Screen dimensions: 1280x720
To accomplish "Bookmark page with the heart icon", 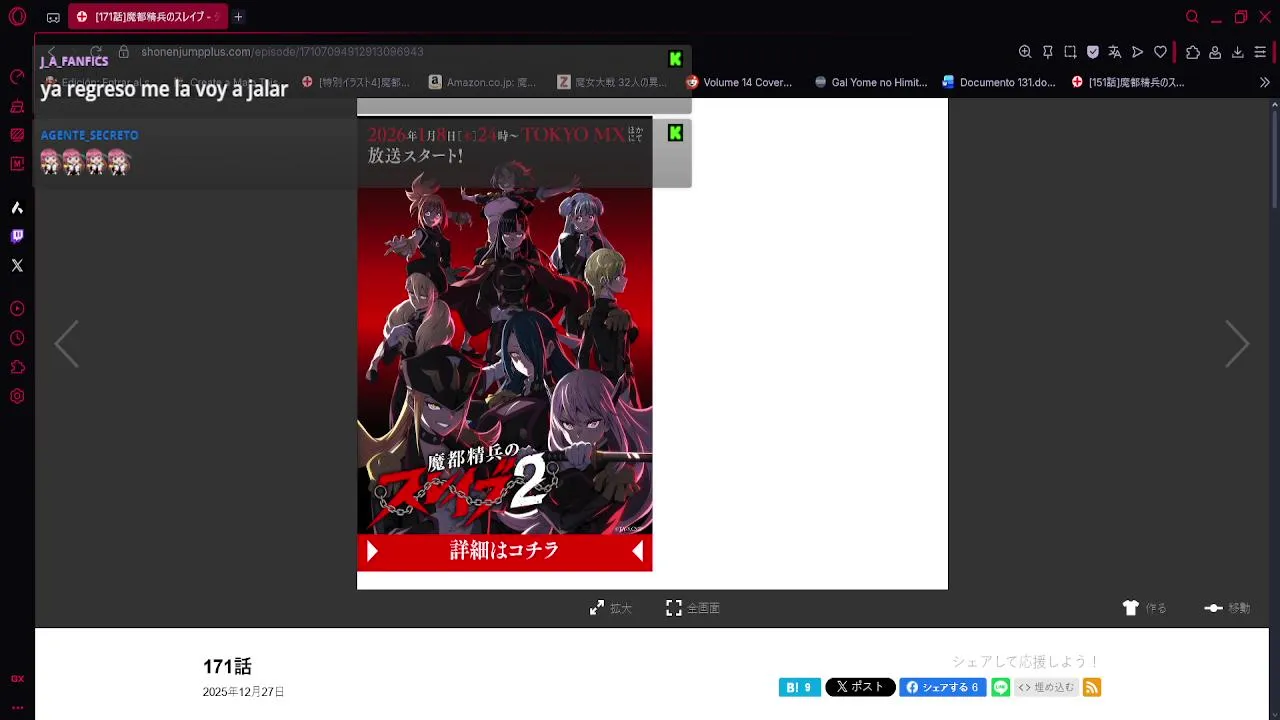I will tap(1160, 52).
